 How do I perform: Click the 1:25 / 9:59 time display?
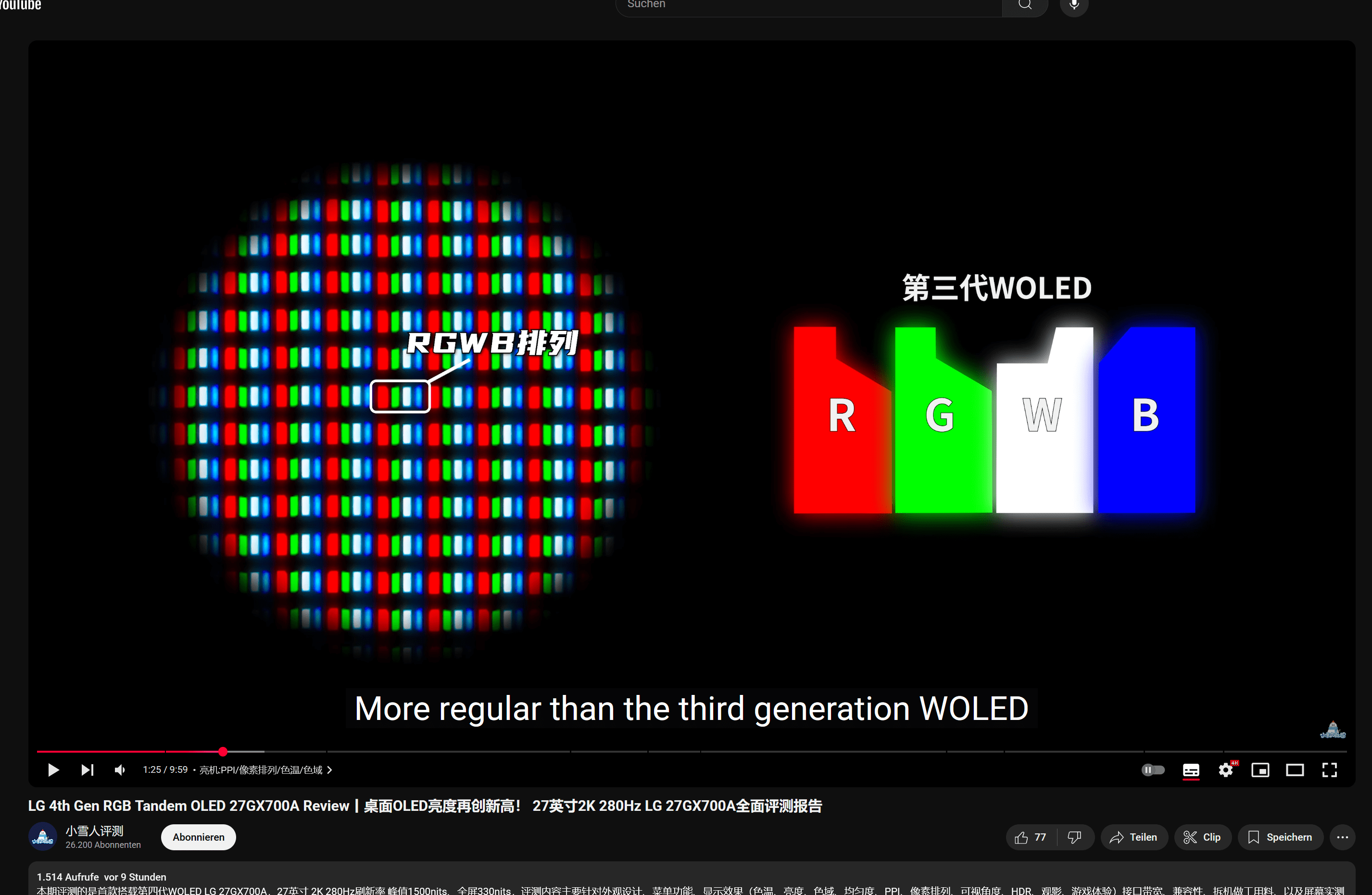click(x=165, y=770)
